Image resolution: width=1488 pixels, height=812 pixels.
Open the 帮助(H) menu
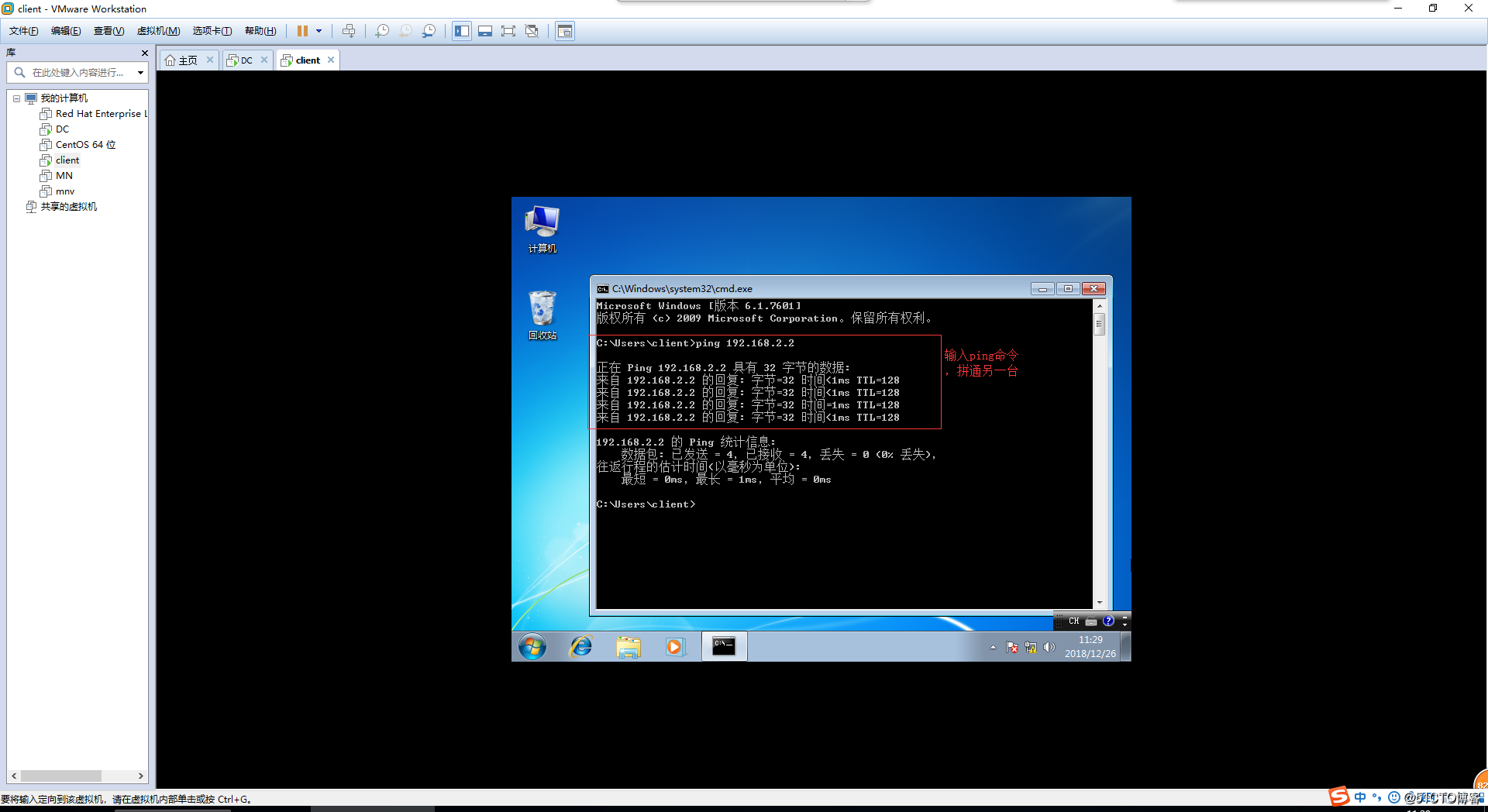pyautogui.click(x=260, y=31)
